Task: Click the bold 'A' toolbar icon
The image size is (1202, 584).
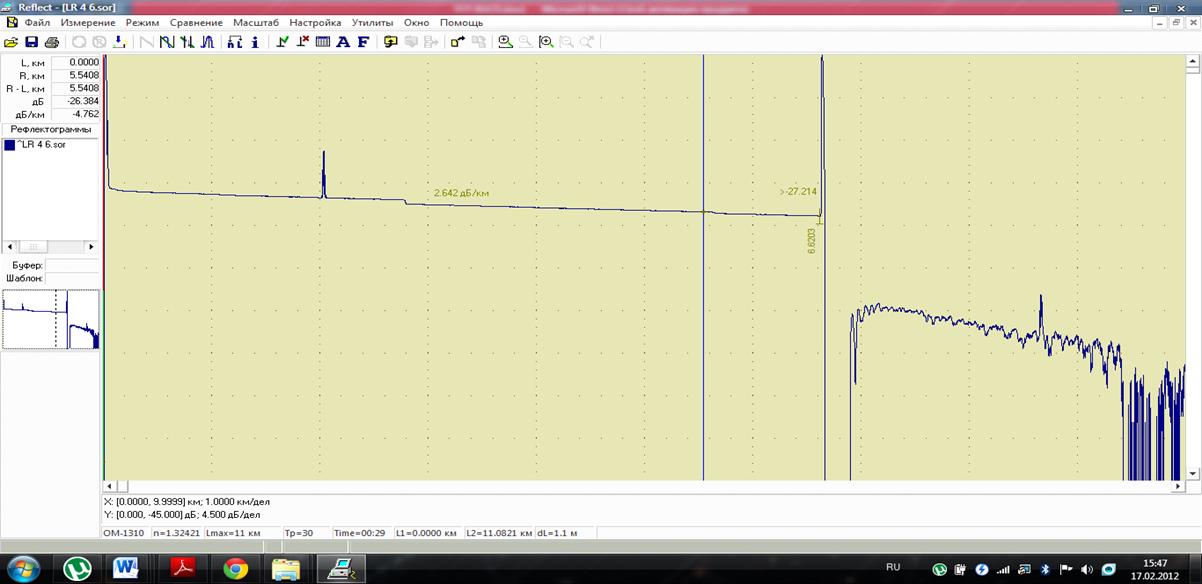Action: [x=343, y=42]
